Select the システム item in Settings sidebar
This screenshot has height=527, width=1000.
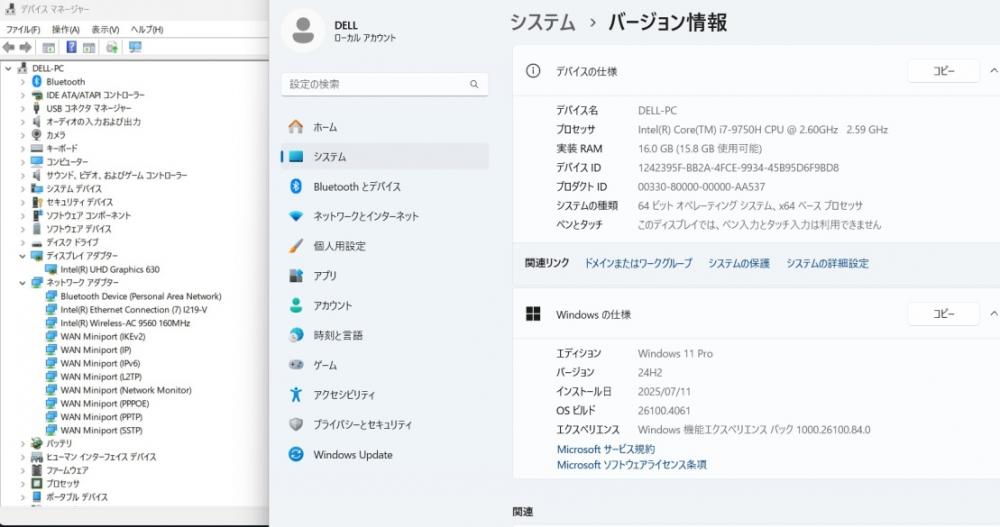385,156
